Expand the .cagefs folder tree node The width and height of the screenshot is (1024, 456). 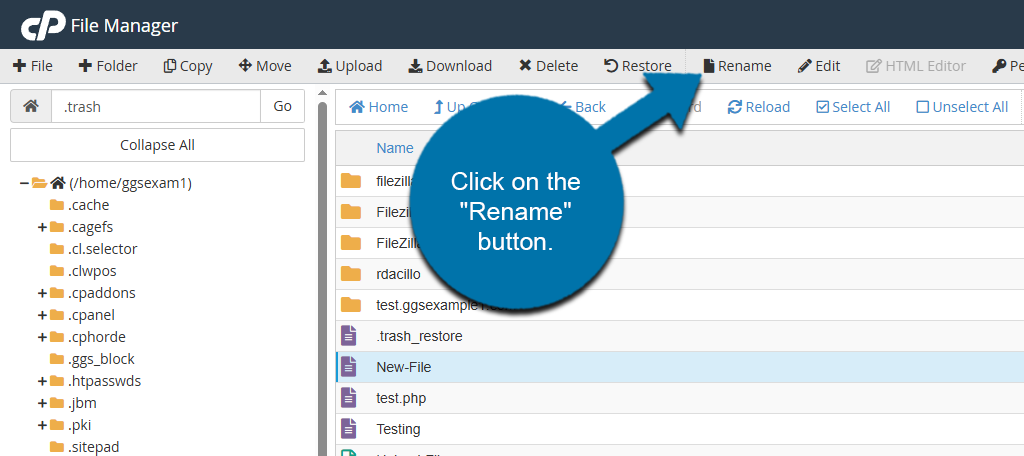click(42, 227)
